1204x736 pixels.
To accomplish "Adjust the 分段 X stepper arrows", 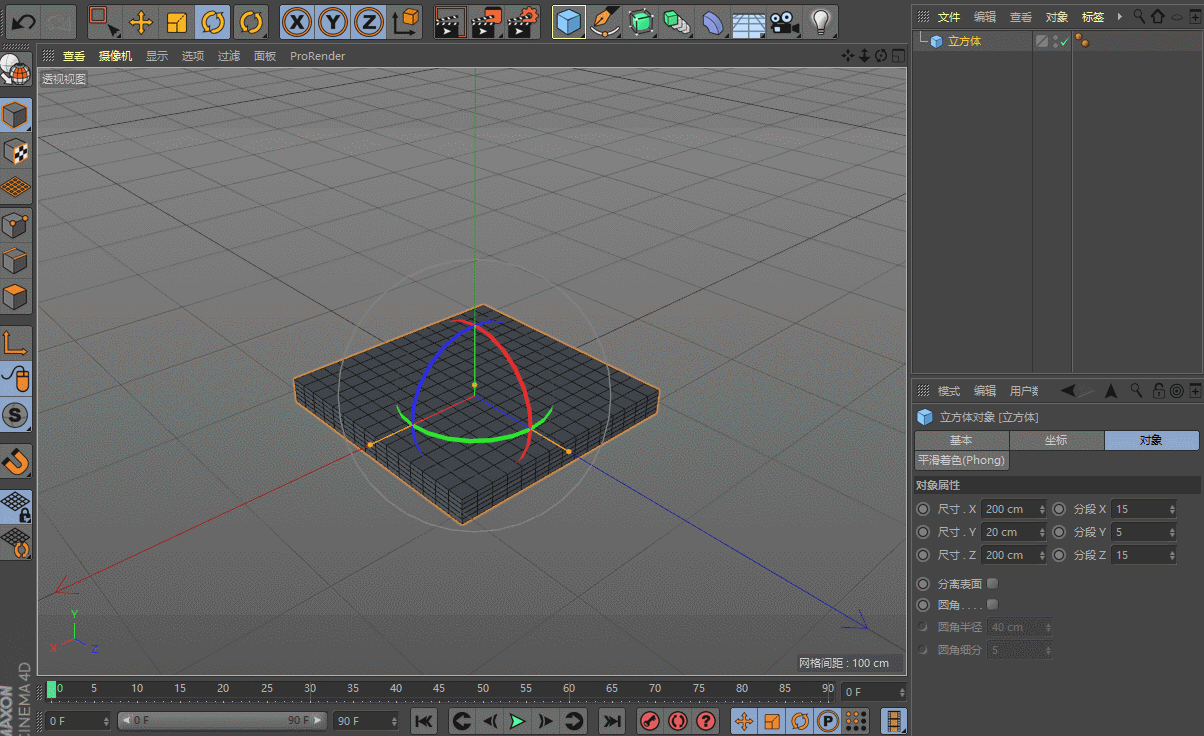I will pyautogui.click(x=1172, y=509).
